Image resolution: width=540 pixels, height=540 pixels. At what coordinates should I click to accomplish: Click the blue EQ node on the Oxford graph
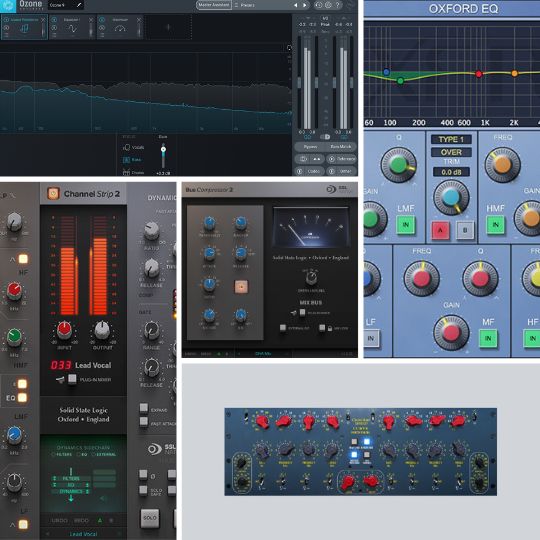[386, 72]
